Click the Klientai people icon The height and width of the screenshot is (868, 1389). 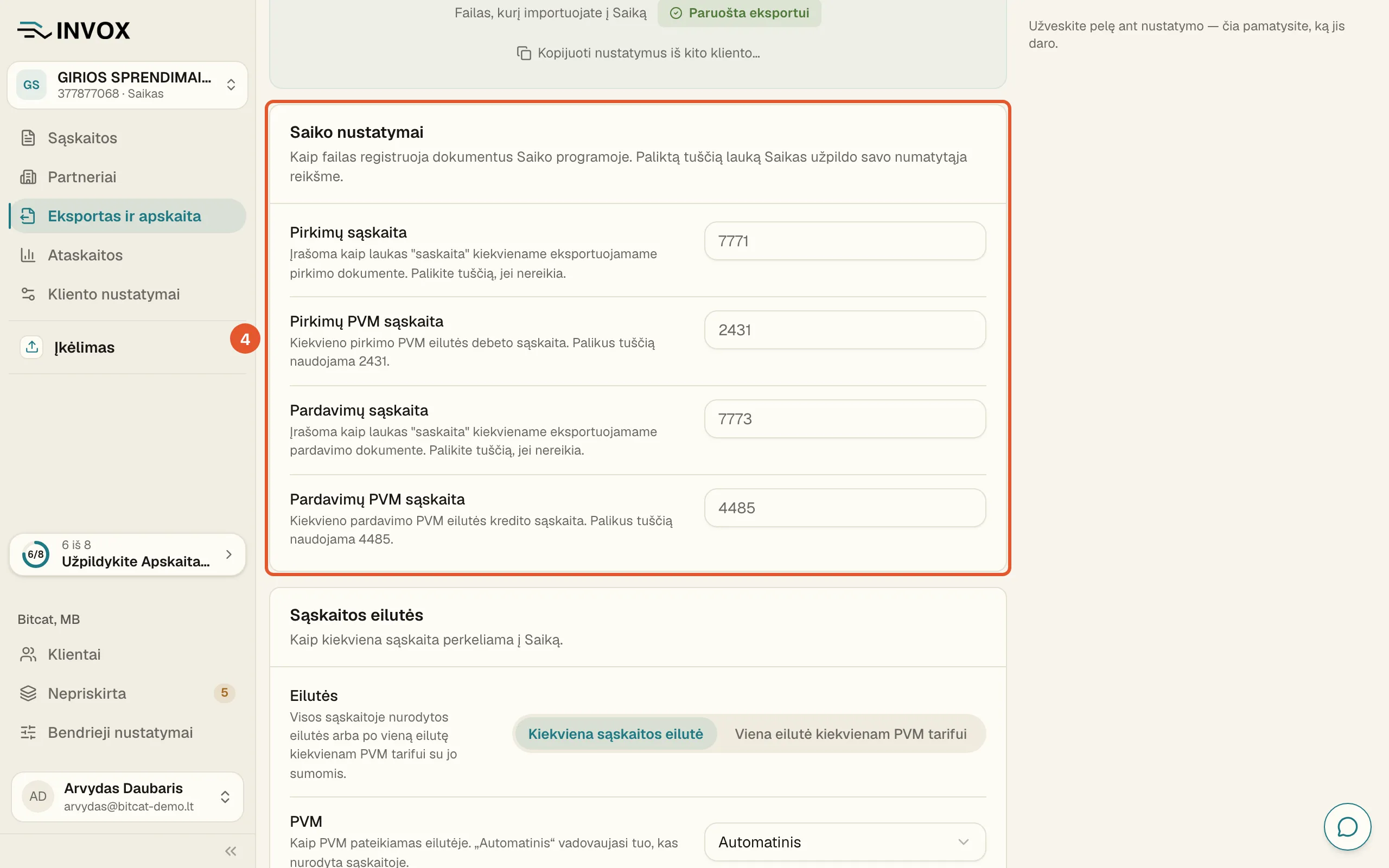28,654
